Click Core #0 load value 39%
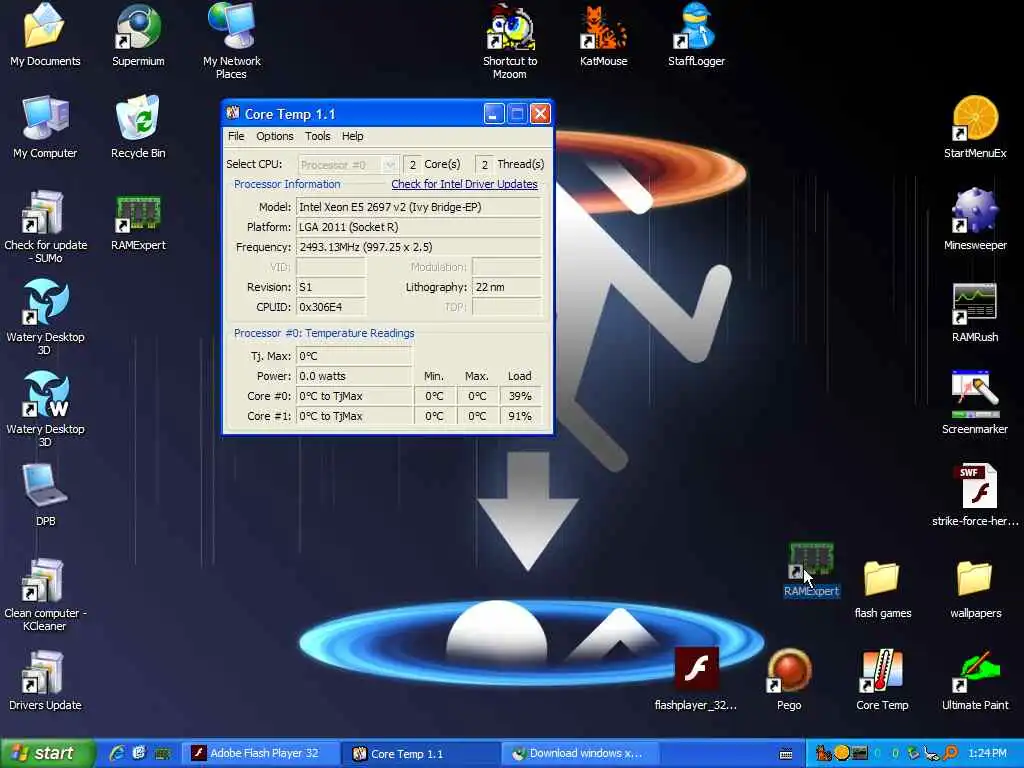The width and height of the screenshot is (1024, 768). [520, 396]
